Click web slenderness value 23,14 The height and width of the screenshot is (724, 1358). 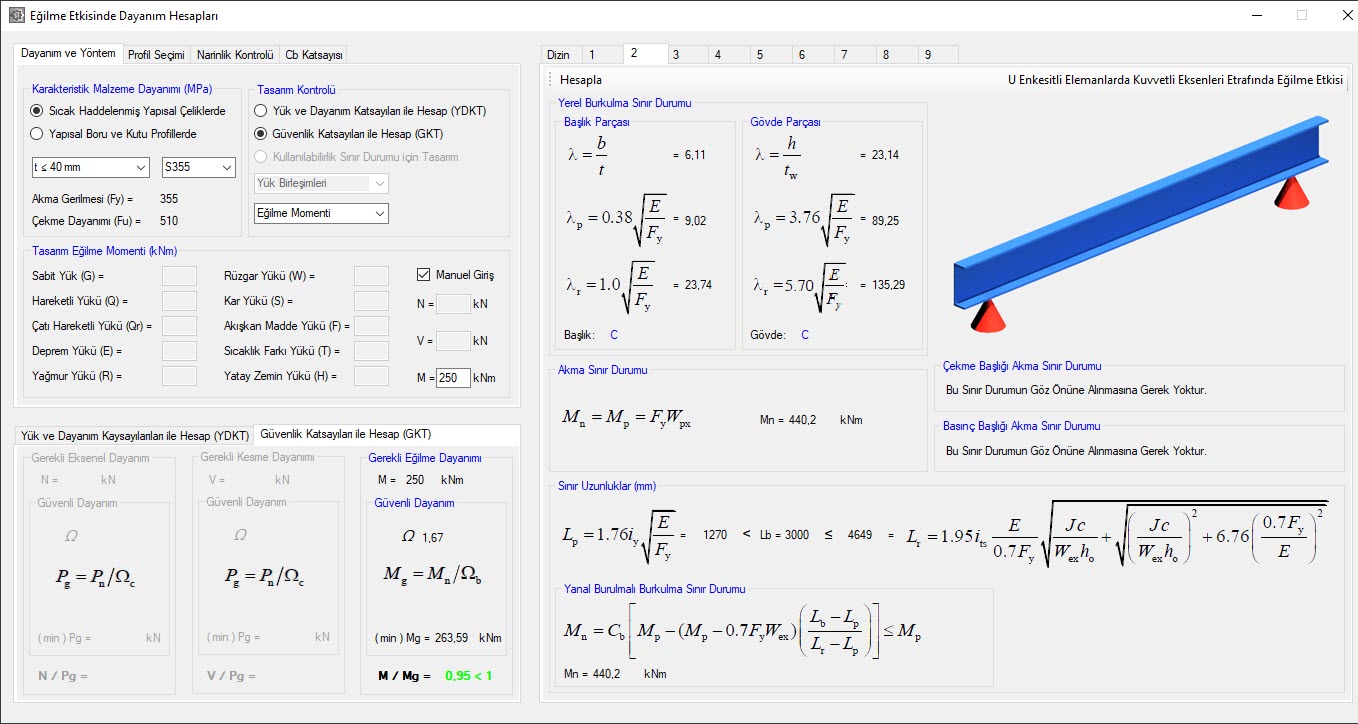click(x=886, y=155)
